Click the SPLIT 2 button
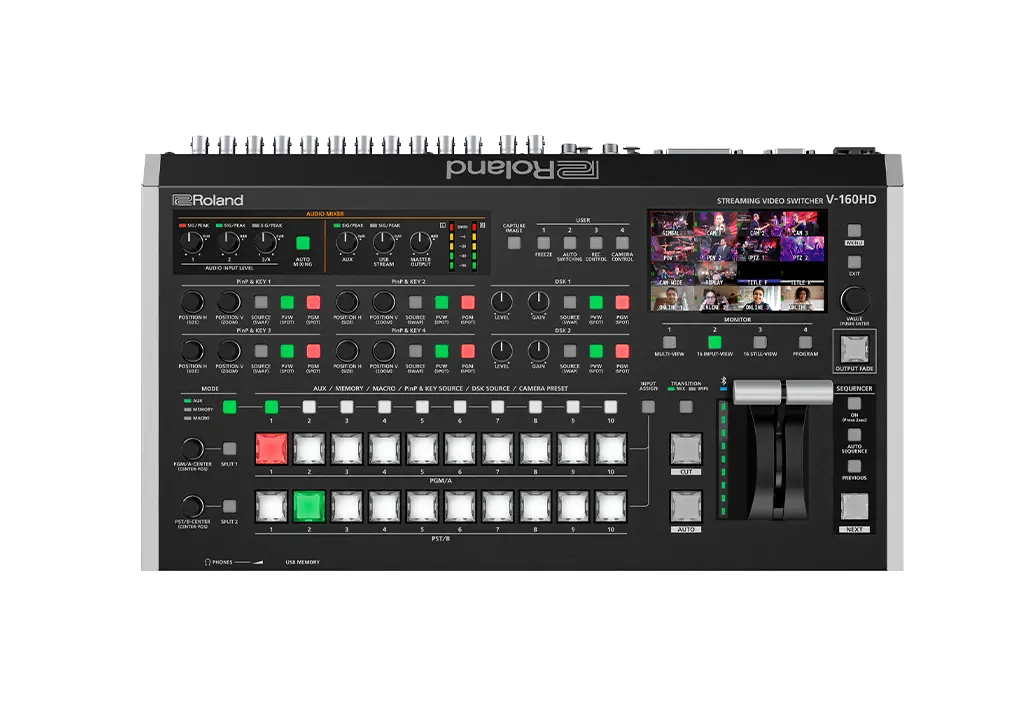The image size is (1024, 706). click(x=229, y=506)
